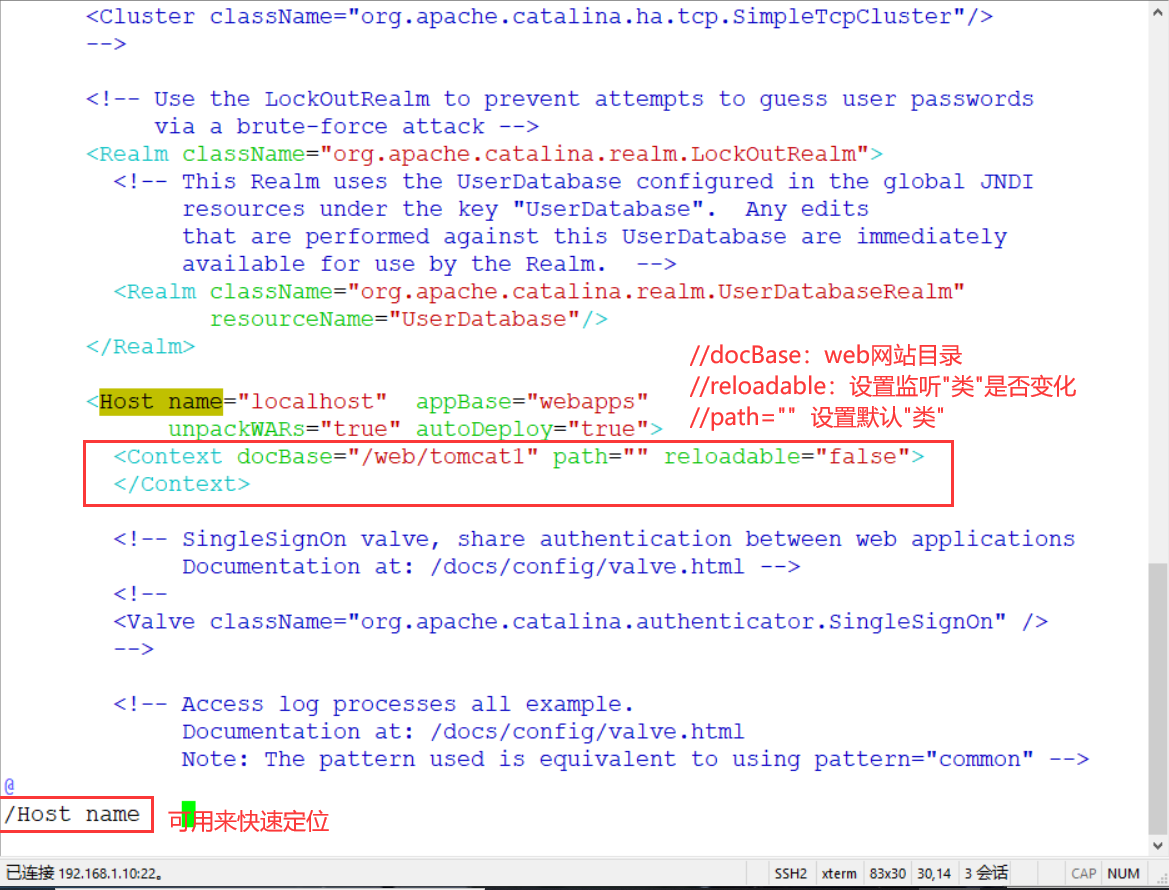Click the scrollbar up arrow
This screenshot has height=890, width=1169.
[x=1157, y=11]
